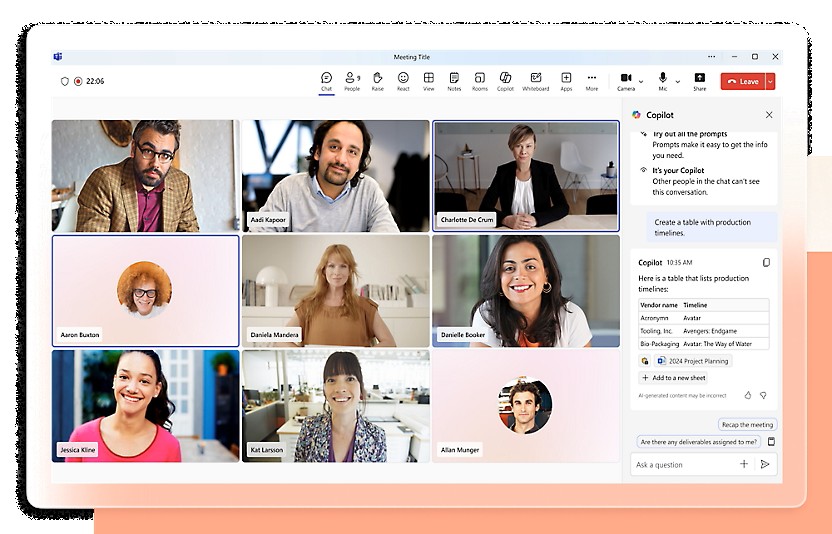Image resolution: width=832 pixels, height=534 pixels.
Task: Select Daniela Mandera's video tile
Action: pyautogui.click(x=335, y=291)
